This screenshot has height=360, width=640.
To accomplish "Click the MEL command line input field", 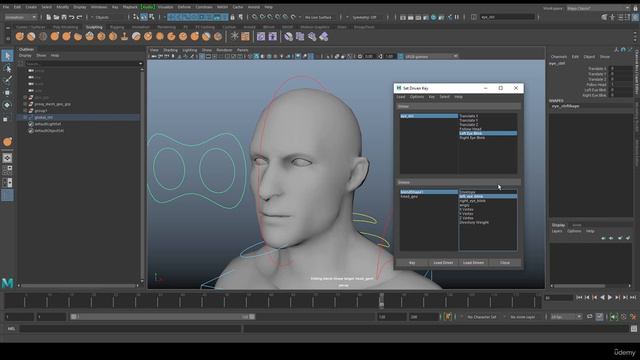I will pos(131,329).
